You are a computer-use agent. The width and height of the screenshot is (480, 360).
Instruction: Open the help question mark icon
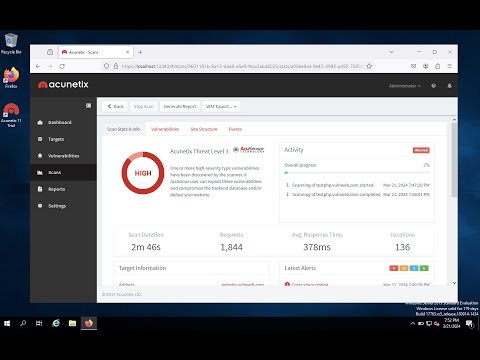click(x=433, y=86)
